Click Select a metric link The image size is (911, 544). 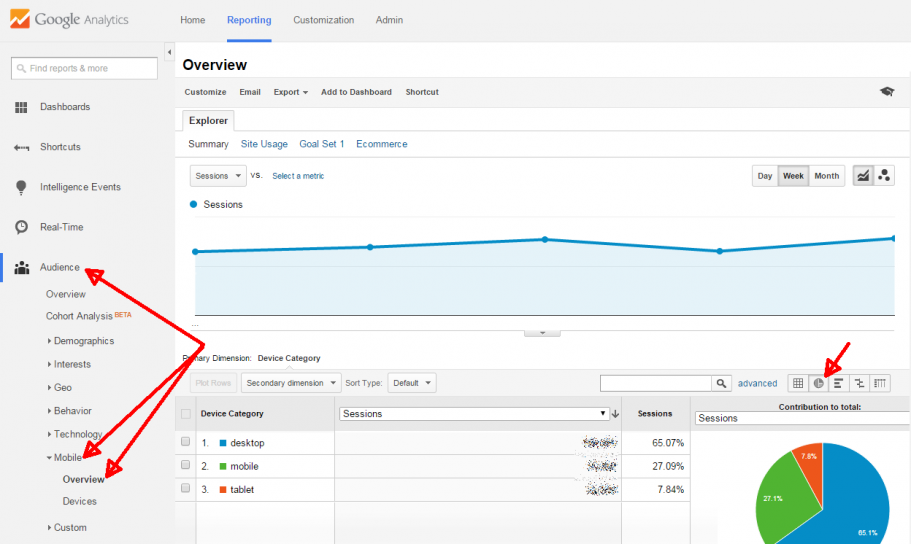point(298,176)
